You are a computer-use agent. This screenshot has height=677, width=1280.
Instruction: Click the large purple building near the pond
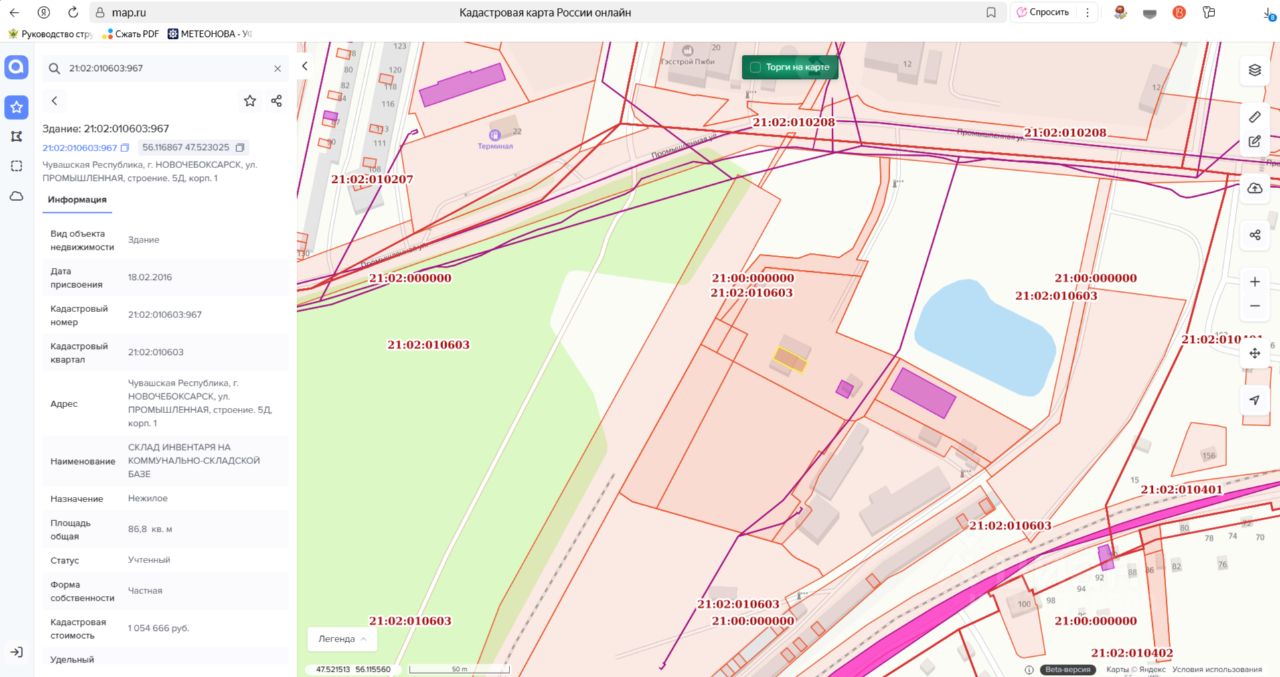923,392
